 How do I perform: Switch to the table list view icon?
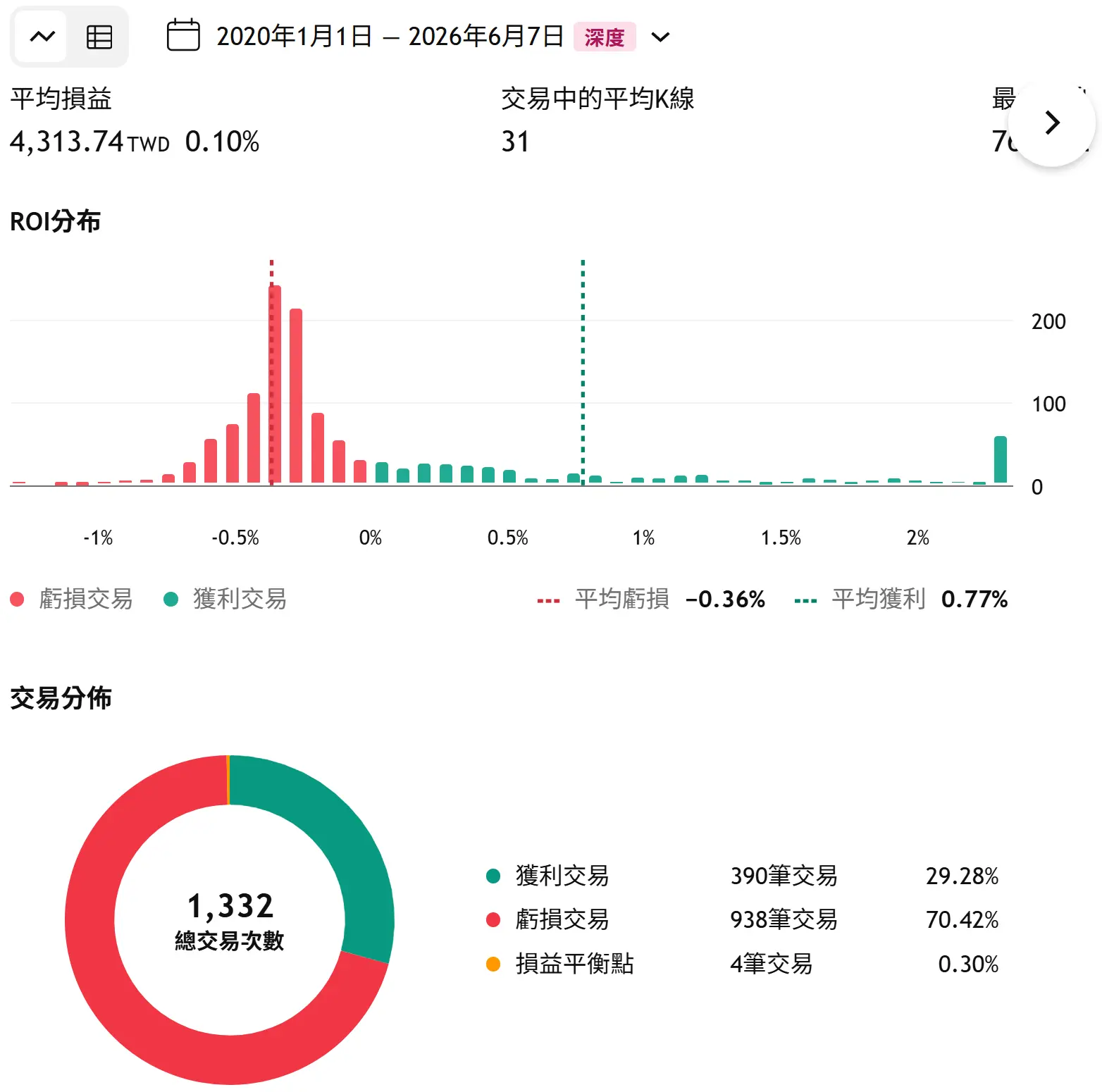click(x=99, y=37)
